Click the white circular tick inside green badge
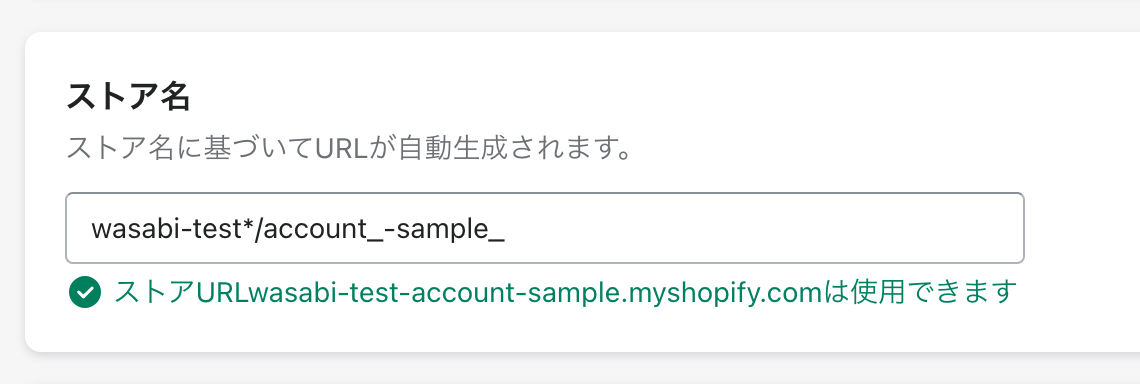This screenshot has height=384, width=1140. pyautogui.click(x=84, y=293)
